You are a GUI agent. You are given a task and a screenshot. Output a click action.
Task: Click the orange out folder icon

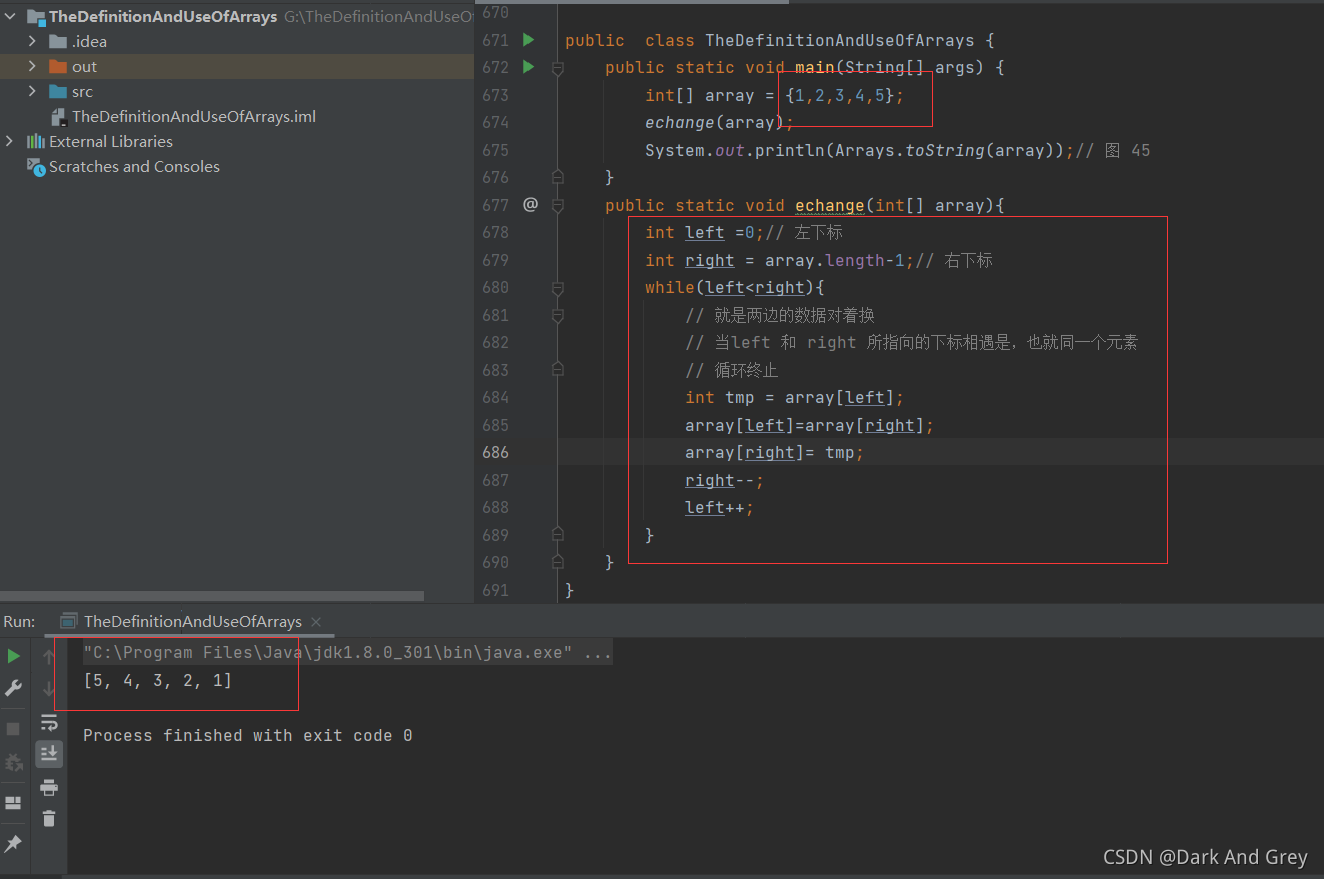[x=58, y=67]
